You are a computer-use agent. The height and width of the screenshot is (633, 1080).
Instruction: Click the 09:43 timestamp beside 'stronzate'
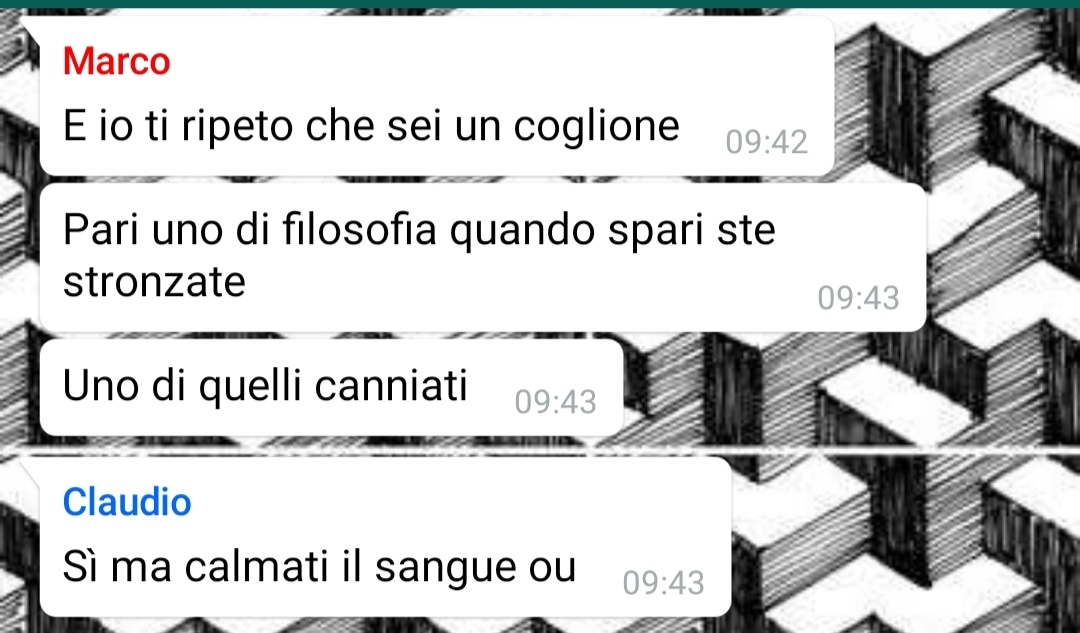click(858, 298)
